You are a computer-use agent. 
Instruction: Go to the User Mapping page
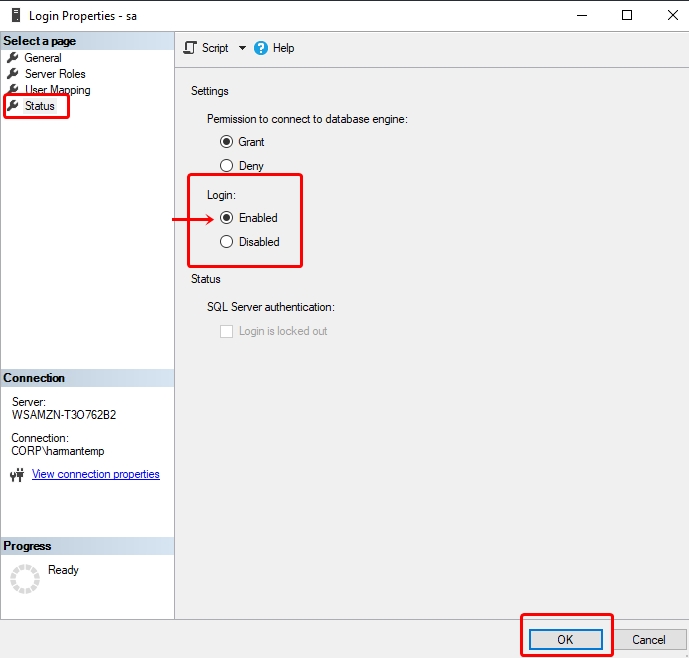tap(57, 90)
